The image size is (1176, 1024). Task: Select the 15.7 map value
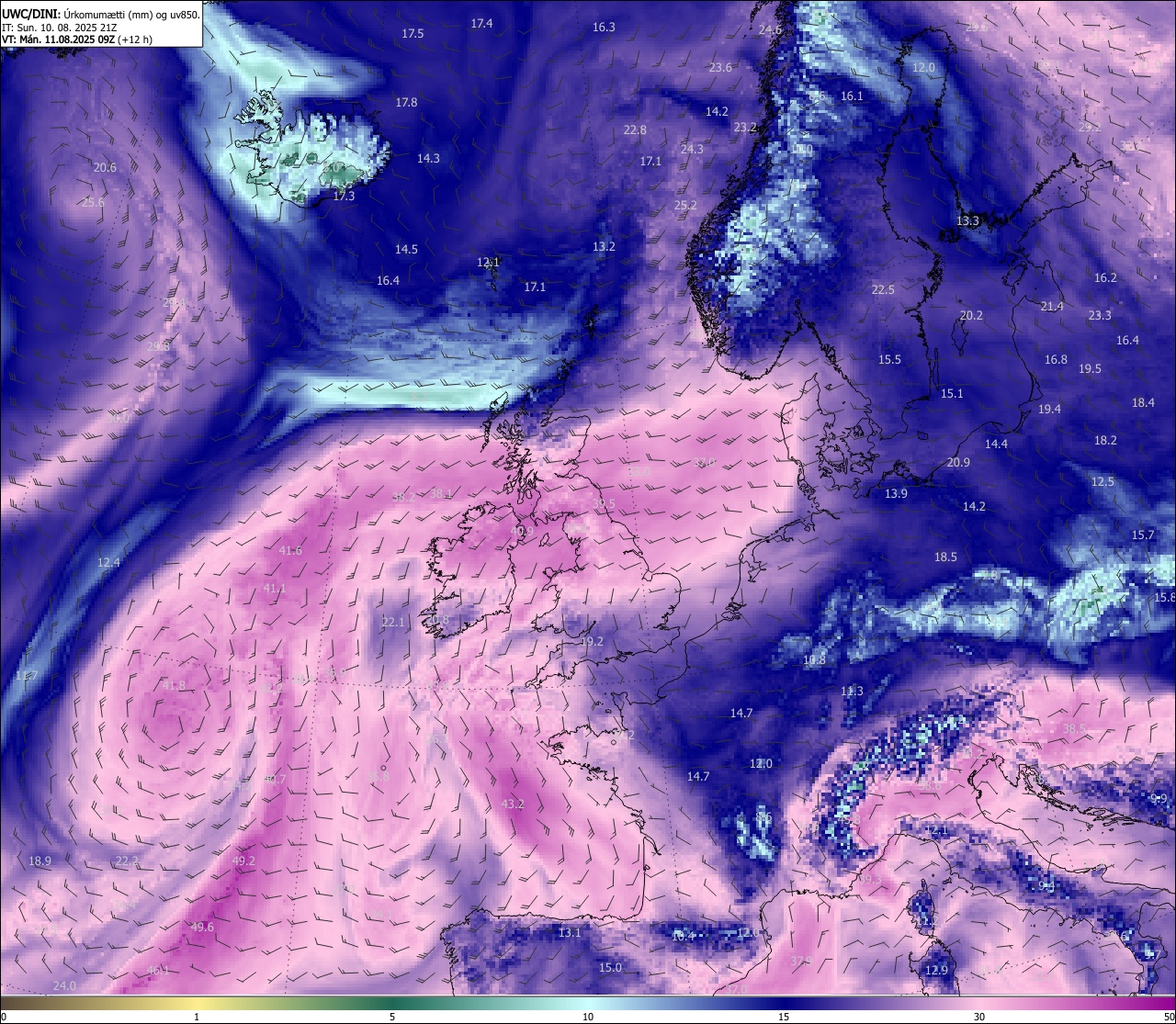point(1142,535)
